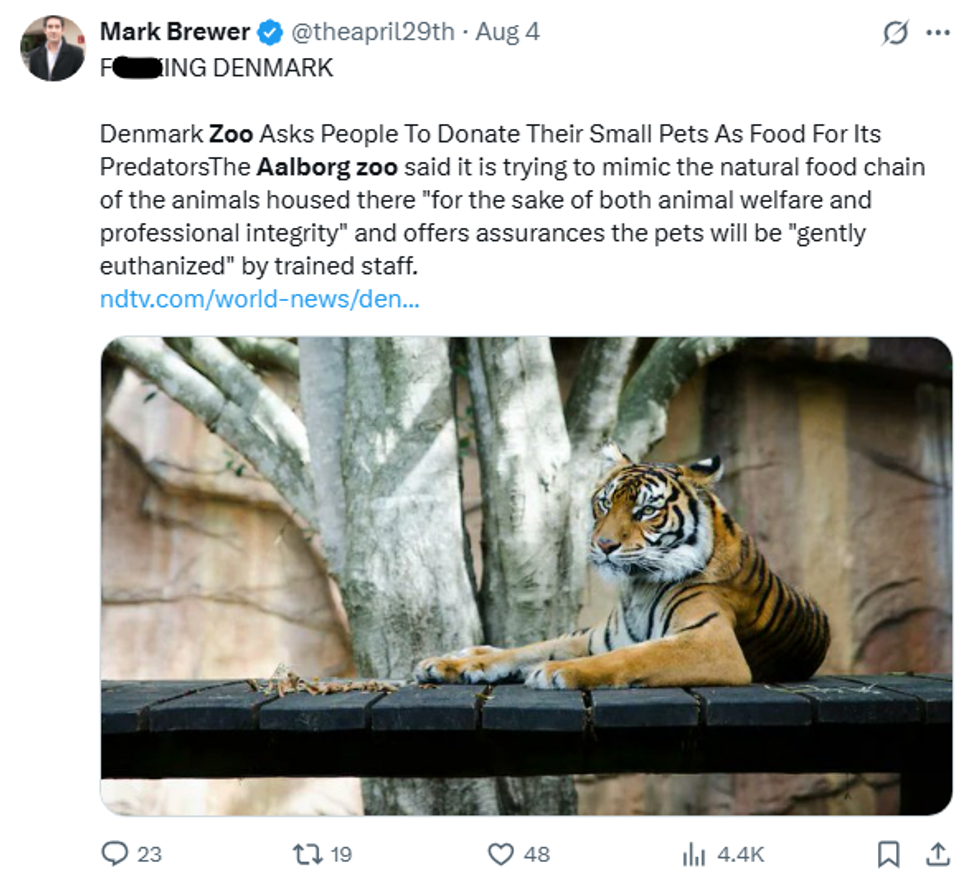
Task: Open the share post icon menu
Action: [937, 854]
